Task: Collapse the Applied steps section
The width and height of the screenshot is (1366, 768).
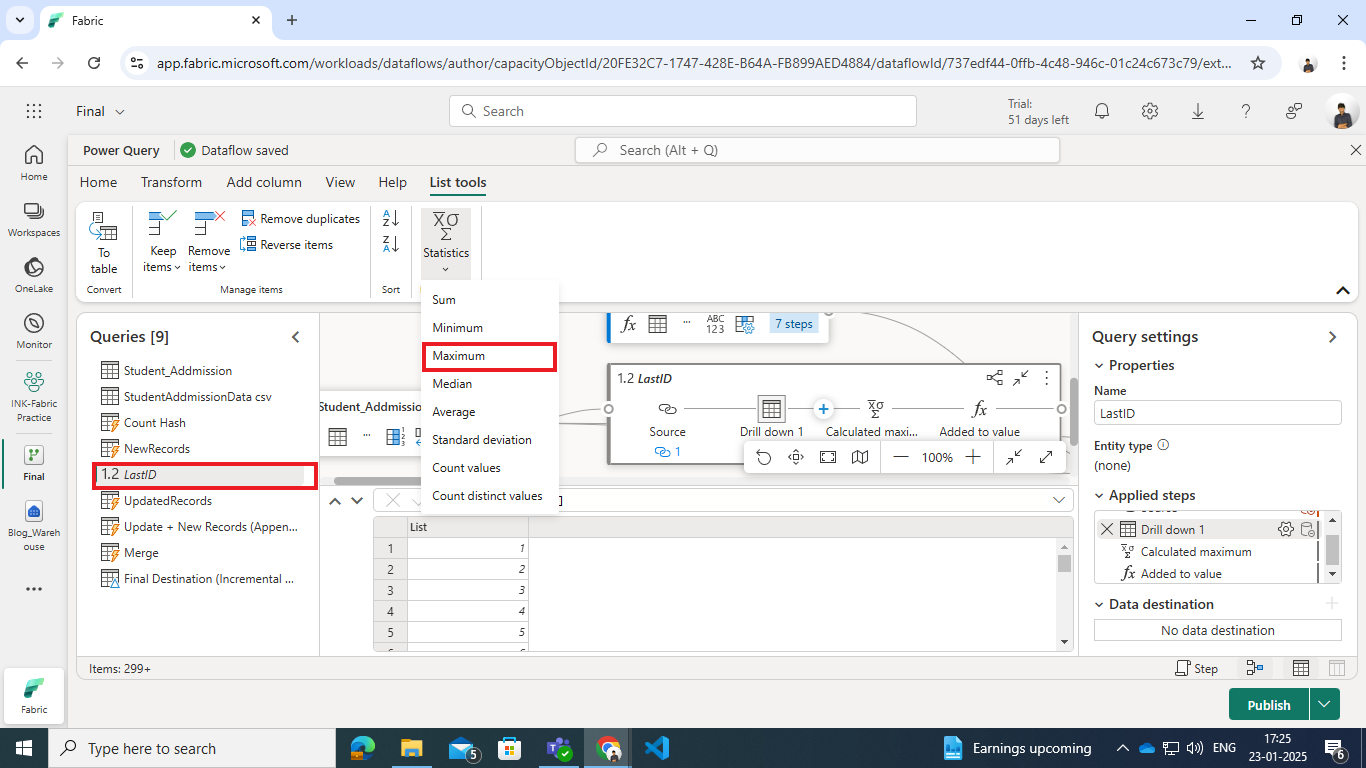Action: pyautogui.click(x=1099, y=496)
